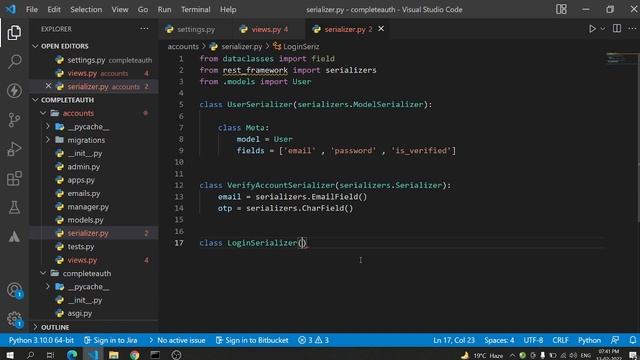This screenshot has height=360, width=640.
Task: Open the run button dropdown arrow
Action: tap(603, 29)
